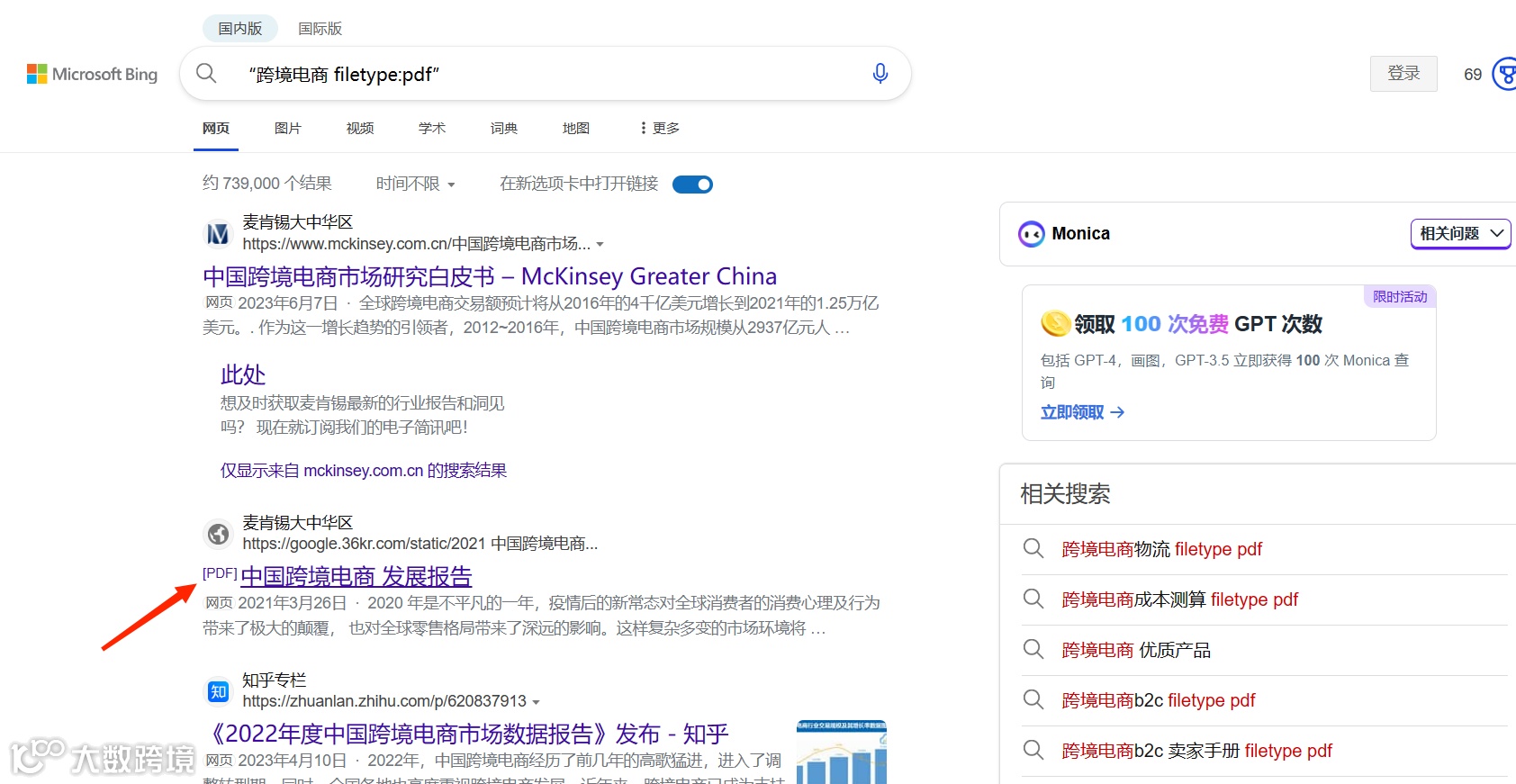
Task: Click search icon beside 跨境电商成本测算 filetype pdf
Action: pyautogui.click(x=1033, y=599)
